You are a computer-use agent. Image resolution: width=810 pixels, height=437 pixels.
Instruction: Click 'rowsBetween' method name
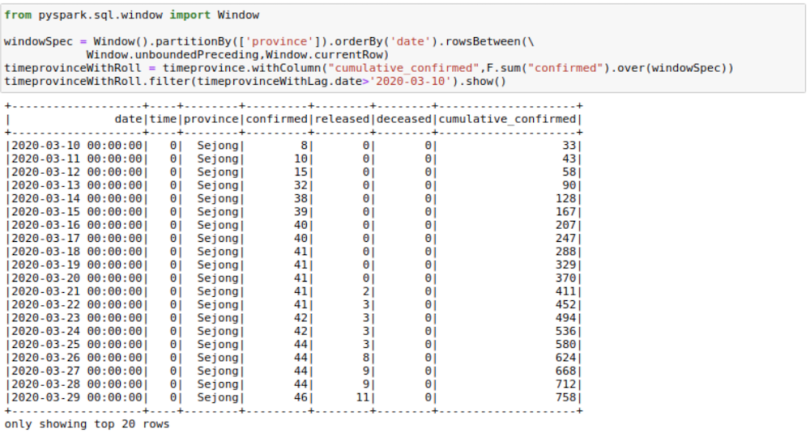click(482, 41)
